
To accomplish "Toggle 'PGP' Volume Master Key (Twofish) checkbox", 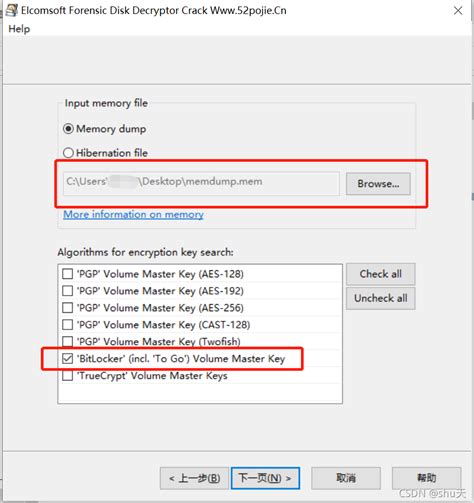I will click(68, 341).
